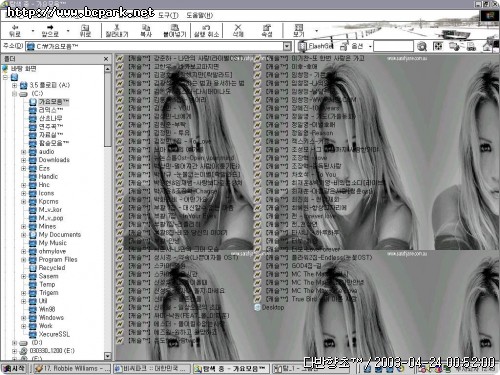500x375 pixels.
Task: Click the 복사 (Copy) toolbar icon
Action: (146, 30)
